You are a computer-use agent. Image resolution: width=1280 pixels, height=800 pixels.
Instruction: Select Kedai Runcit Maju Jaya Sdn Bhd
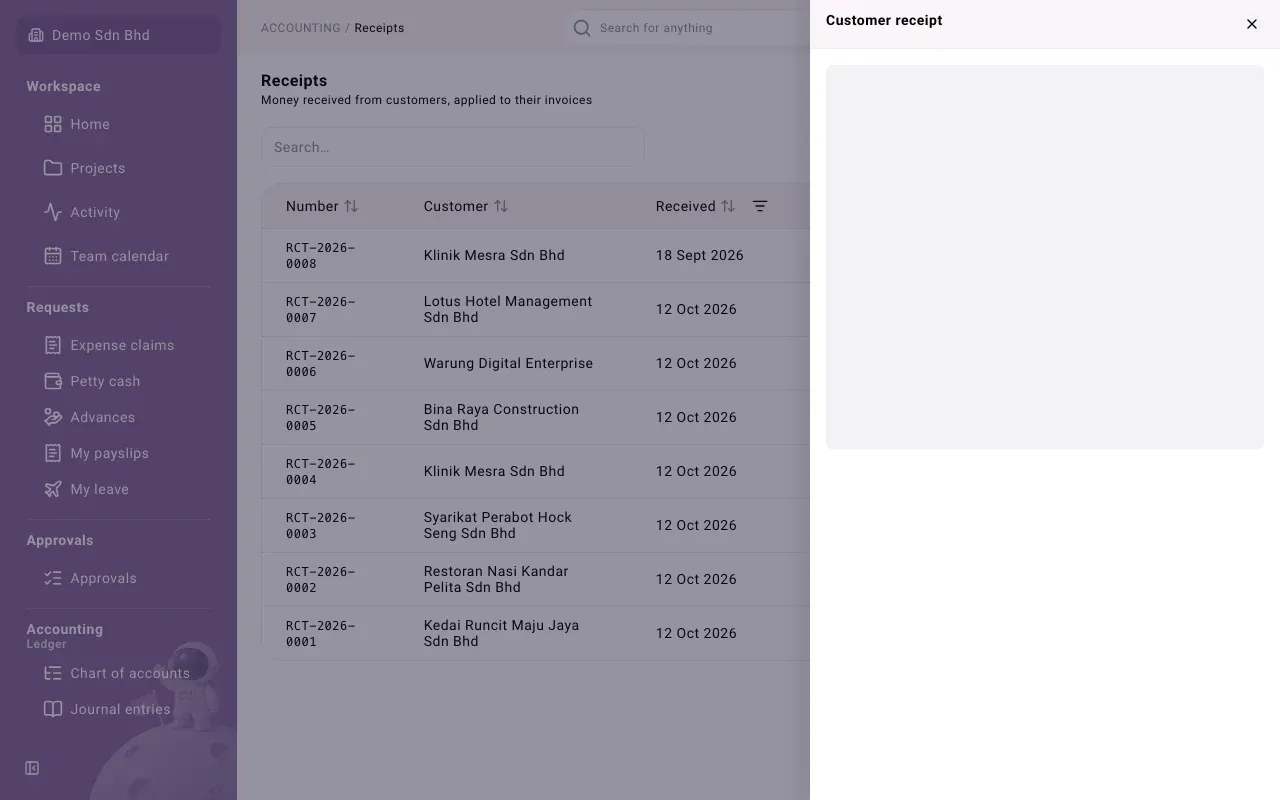click(x=536, y=633)
